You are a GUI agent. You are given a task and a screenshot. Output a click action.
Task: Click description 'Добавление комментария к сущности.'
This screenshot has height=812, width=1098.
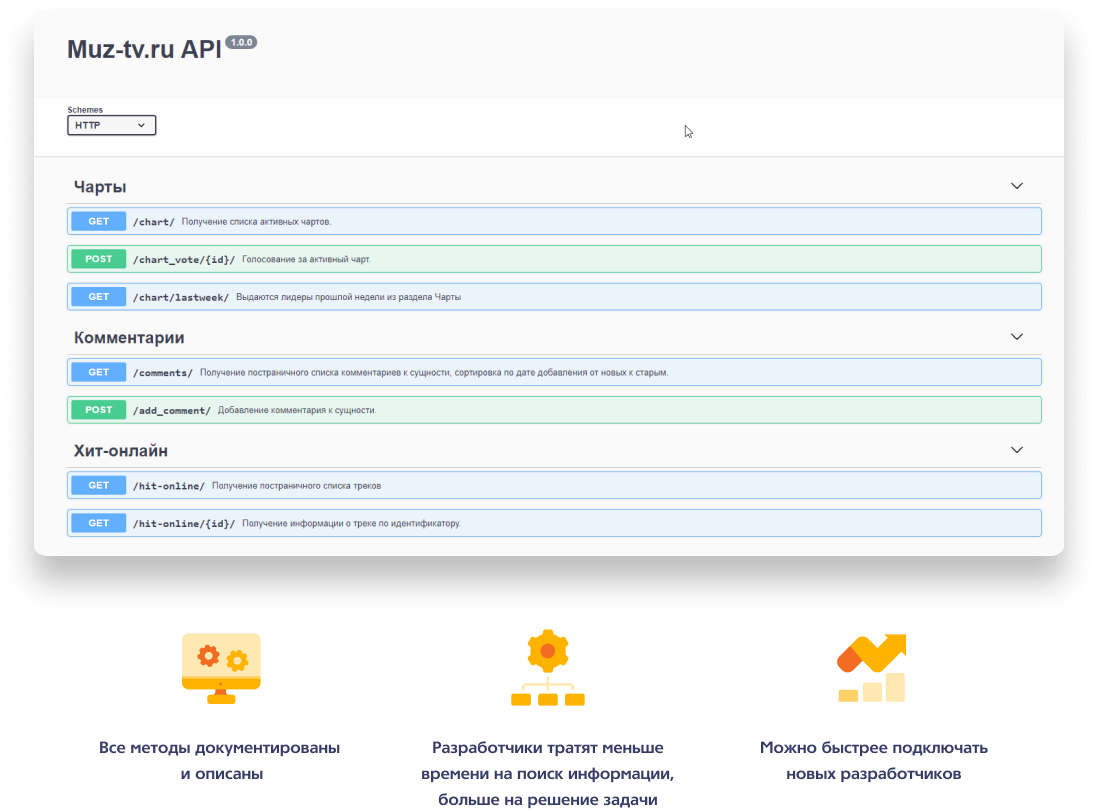coord(297,411)
